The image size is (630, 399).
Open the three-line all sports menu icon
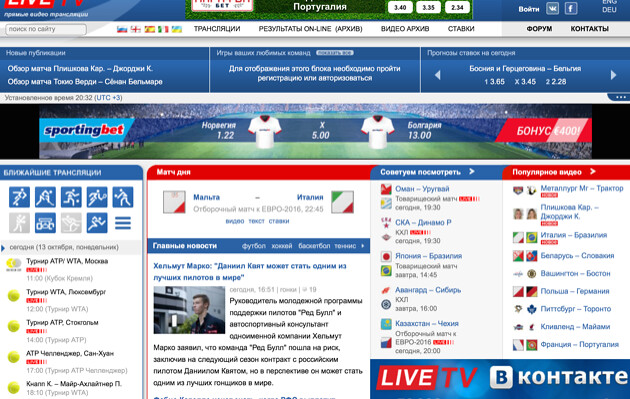pos(123,223)
